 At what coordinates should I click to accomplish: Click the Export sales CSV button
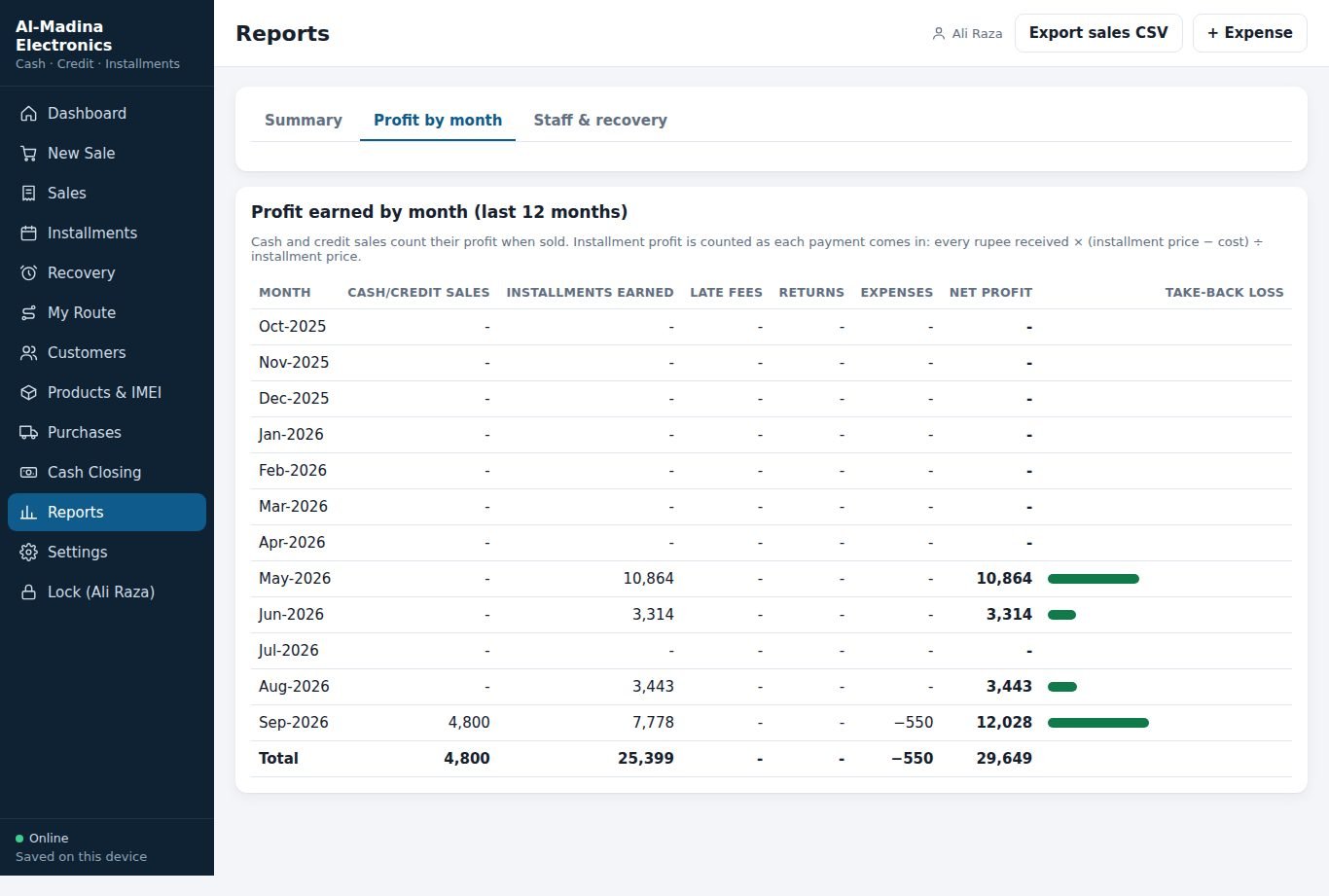tap(1098, 33)
